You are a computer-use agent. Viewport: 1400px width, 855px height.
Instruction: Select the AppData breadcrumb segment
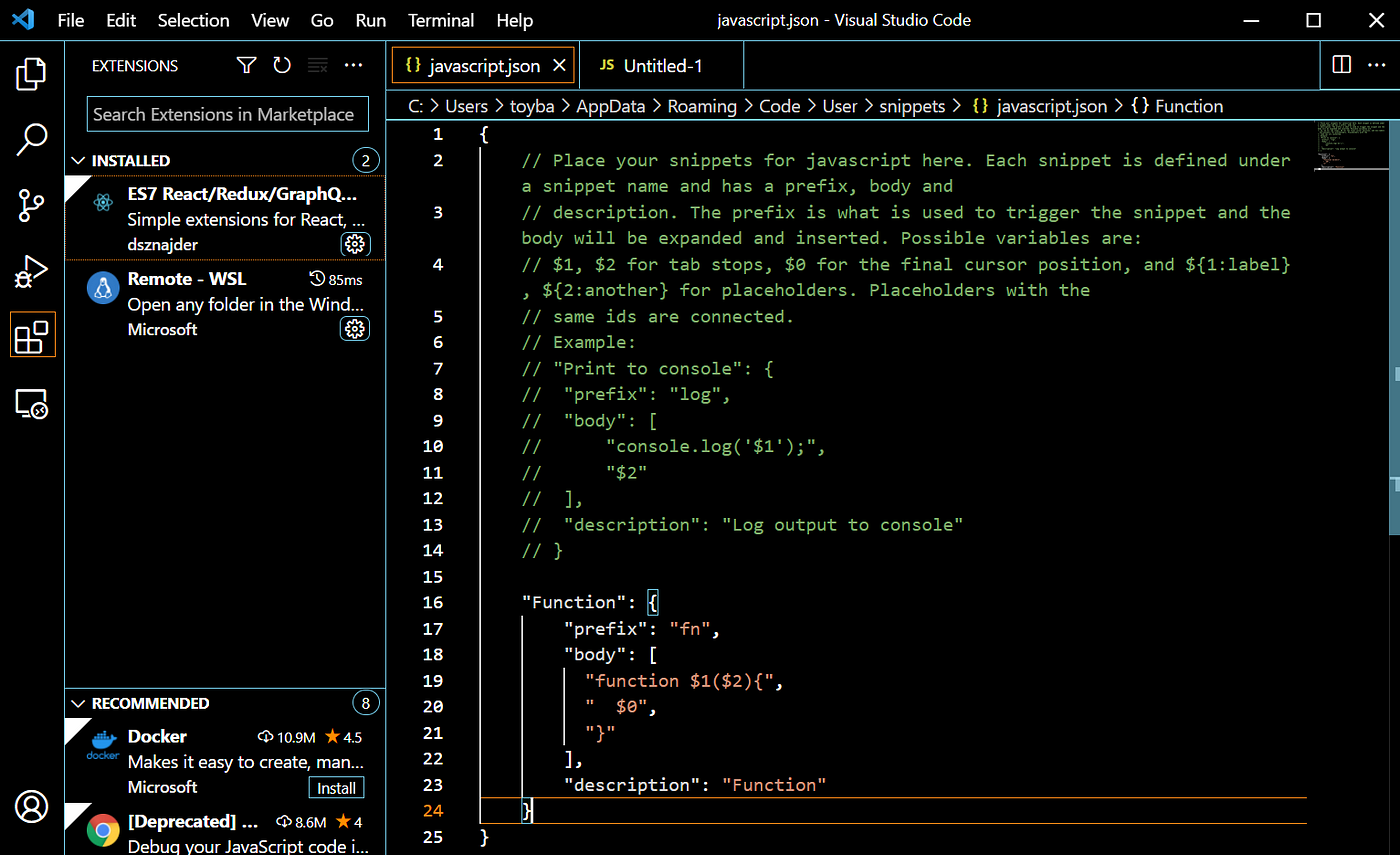[x=611, y=106]
